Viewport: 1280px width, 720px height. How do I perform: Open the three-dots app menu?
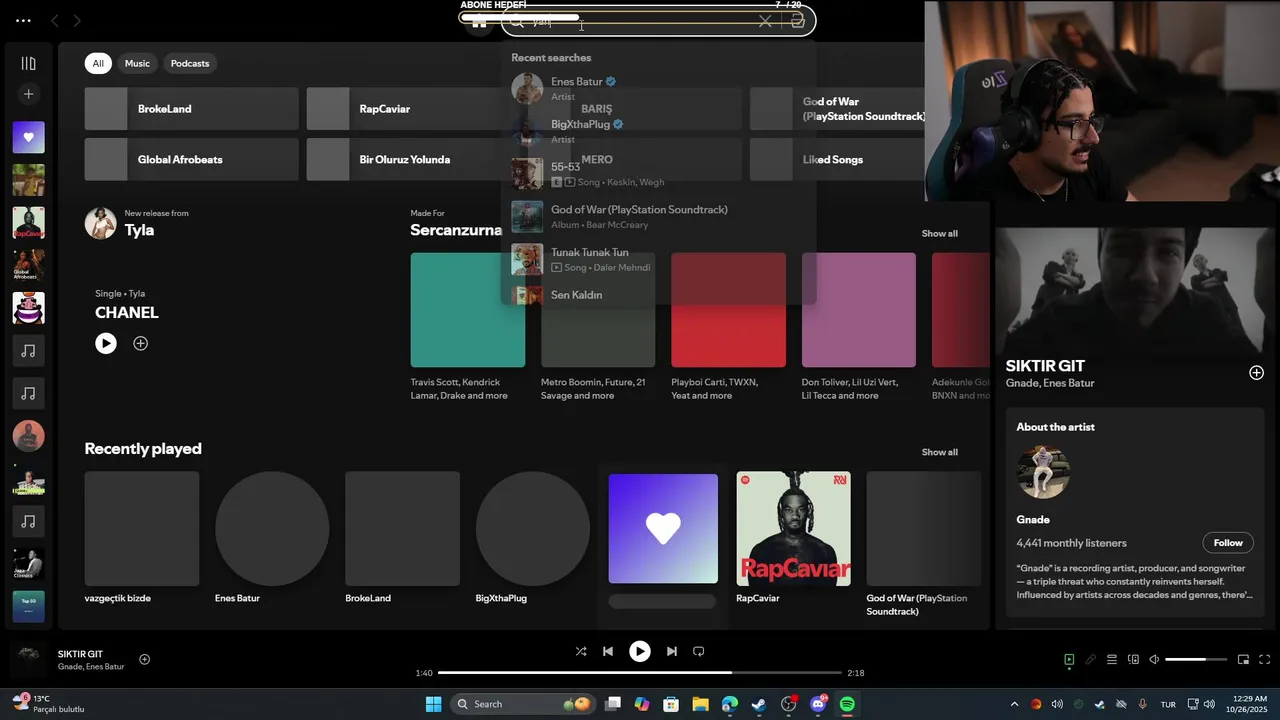pos(23,20)
